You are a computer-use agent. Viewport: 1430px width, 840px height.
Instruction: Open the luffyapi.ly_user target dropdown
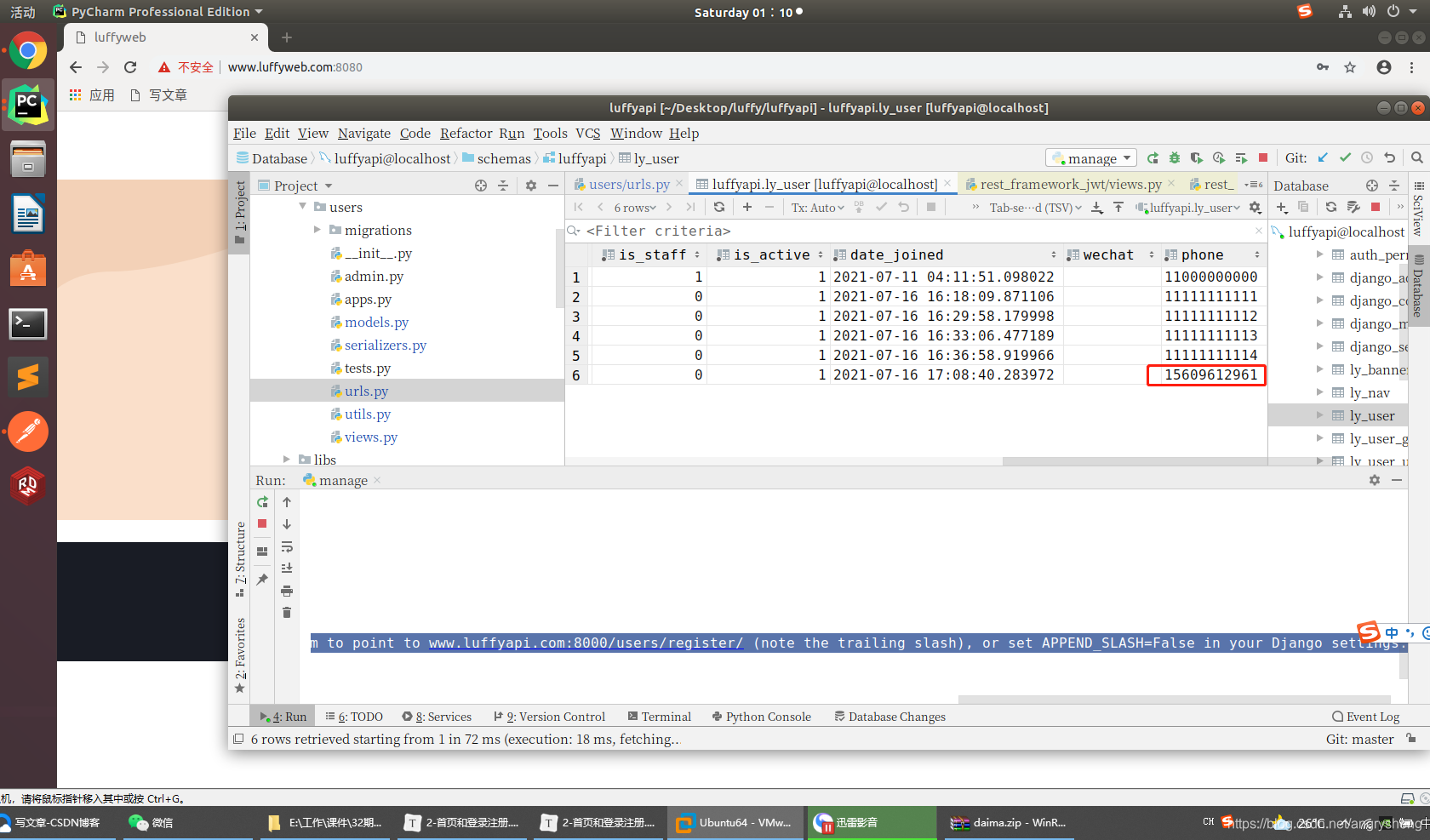point(1188,208)
